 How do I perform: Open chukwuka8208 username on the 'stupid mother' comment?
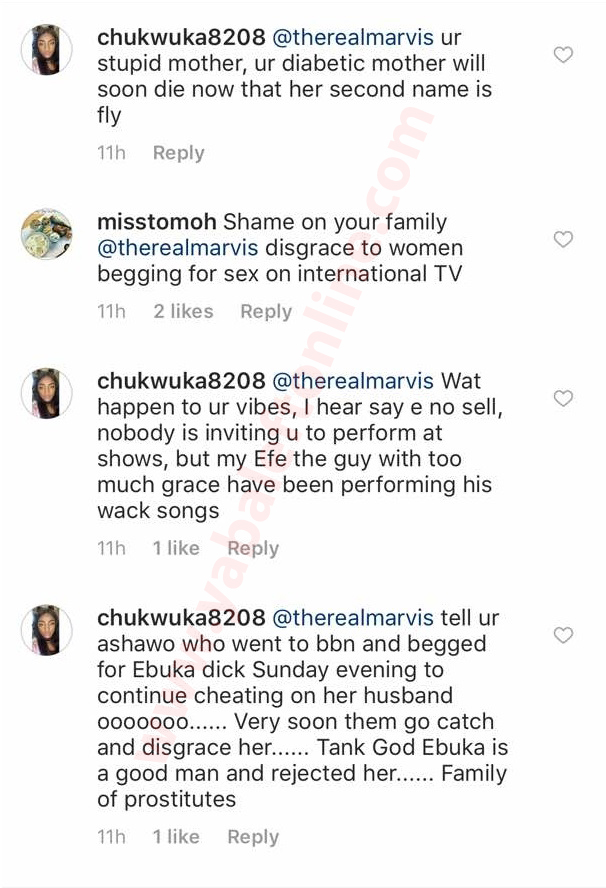(181, 37)
